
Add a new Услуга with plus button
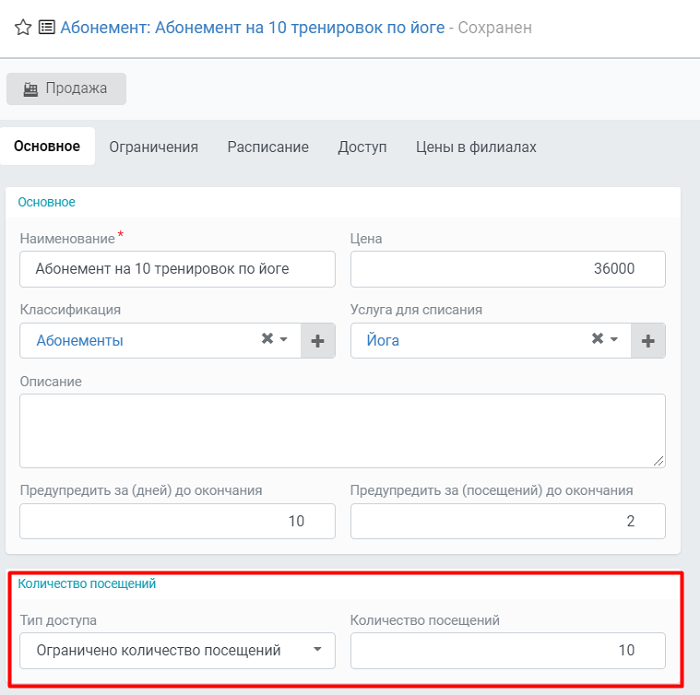click(648, 341)
